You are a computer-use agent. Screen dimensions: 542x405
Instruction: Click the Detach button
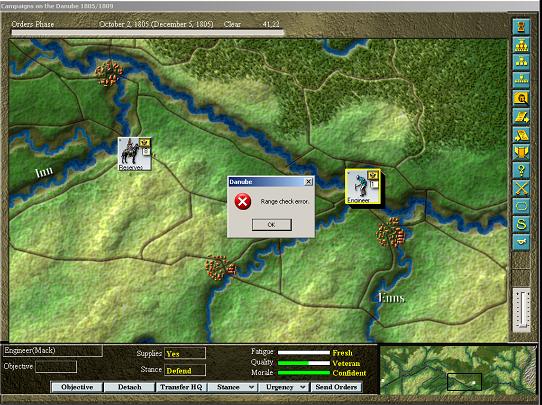(130, 387)
